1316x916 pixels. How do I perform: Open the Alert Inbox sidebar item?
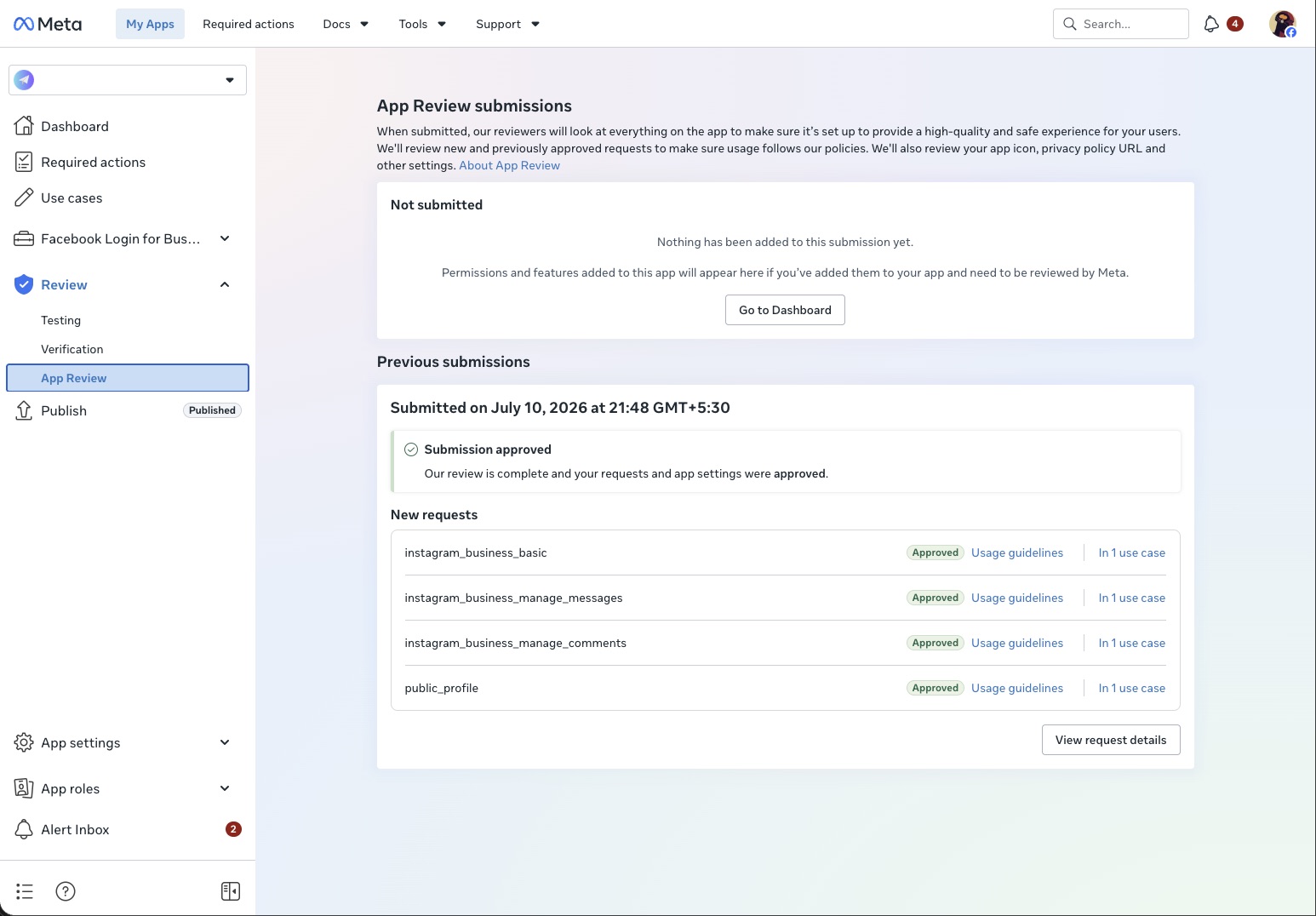tap(128, 829)
